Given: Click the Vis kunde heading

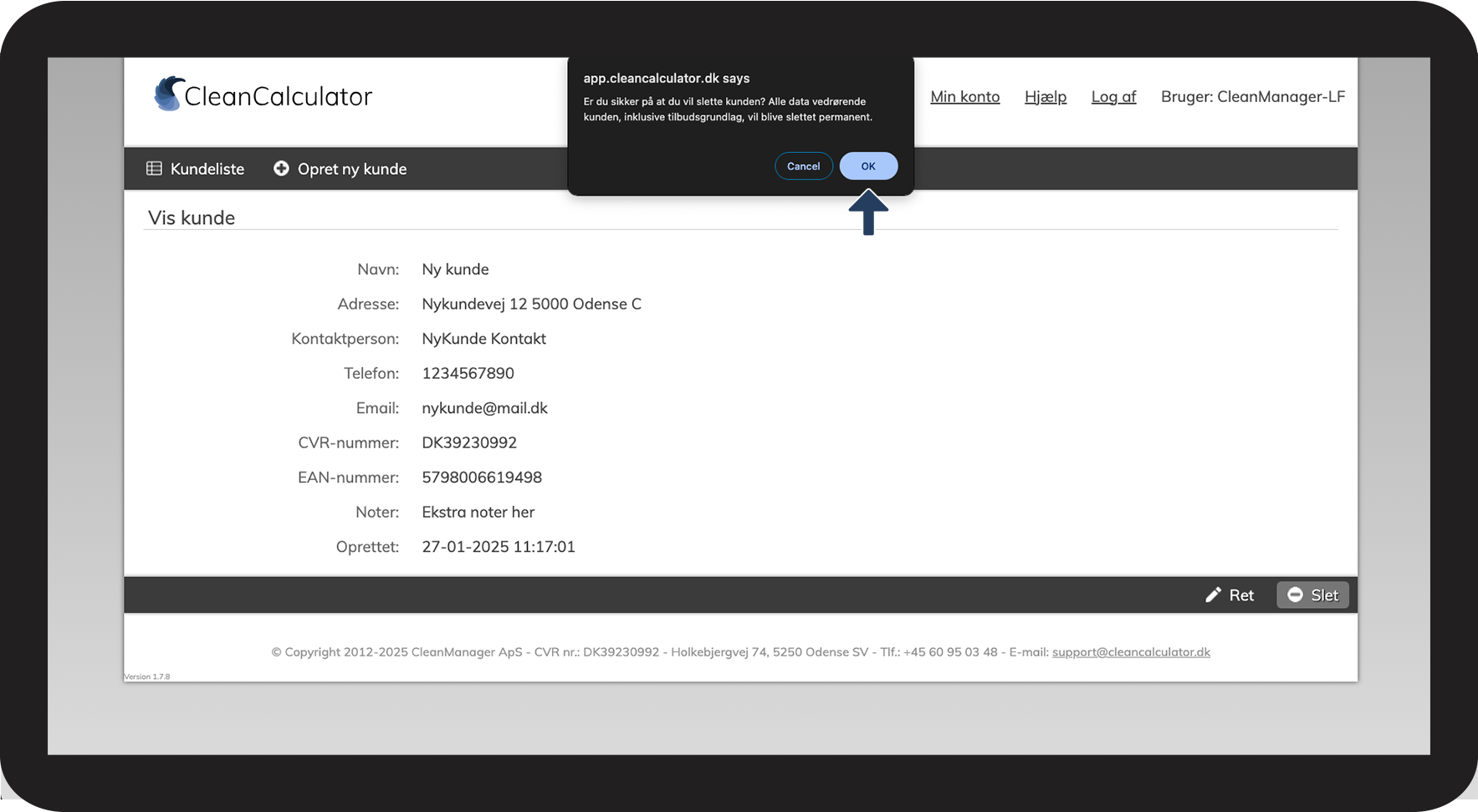Looking at the screenshot, I should coord(192,218).
